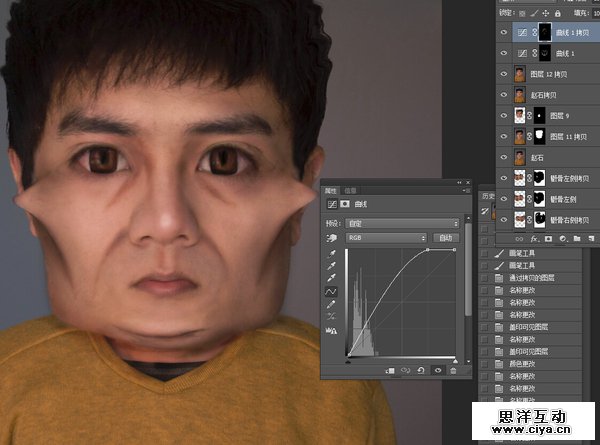Open the Properties panel flyout menu
The width and height of the screenshot is (600, 445).
click(467, 190)
